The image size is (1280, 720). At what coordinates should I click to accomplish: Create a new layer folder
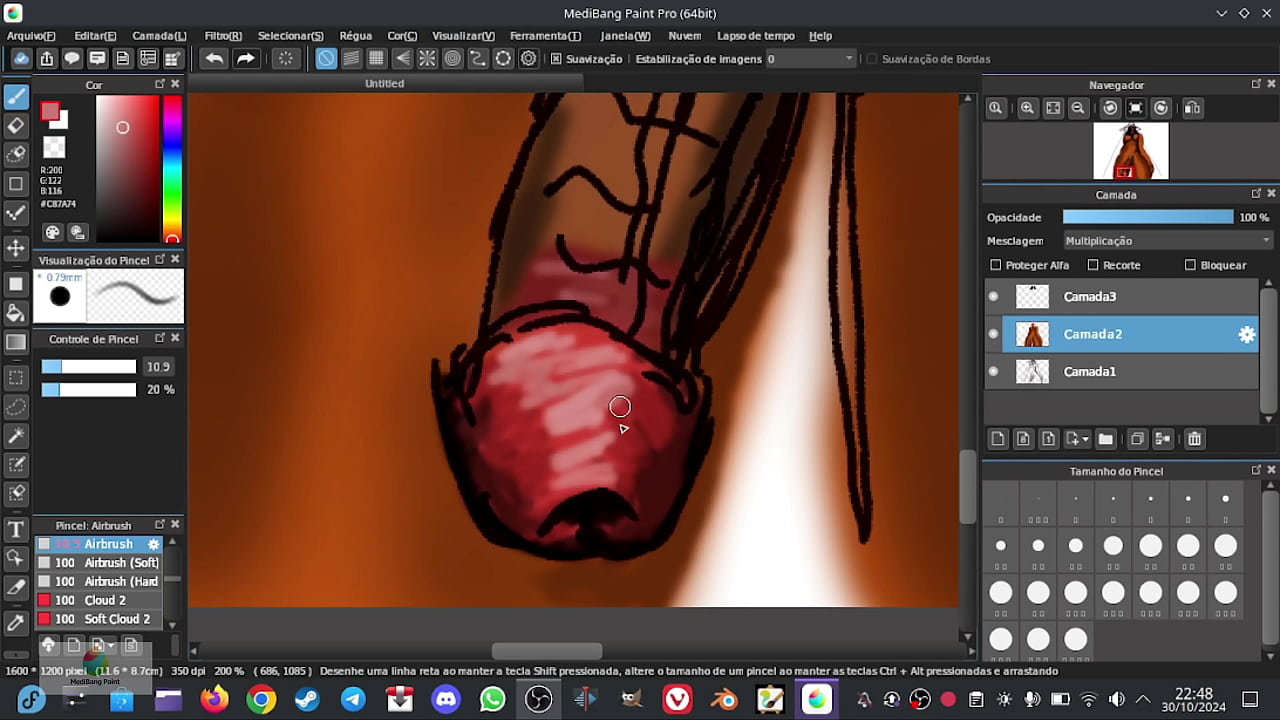pyautogui.click(x=1105, y=439)
